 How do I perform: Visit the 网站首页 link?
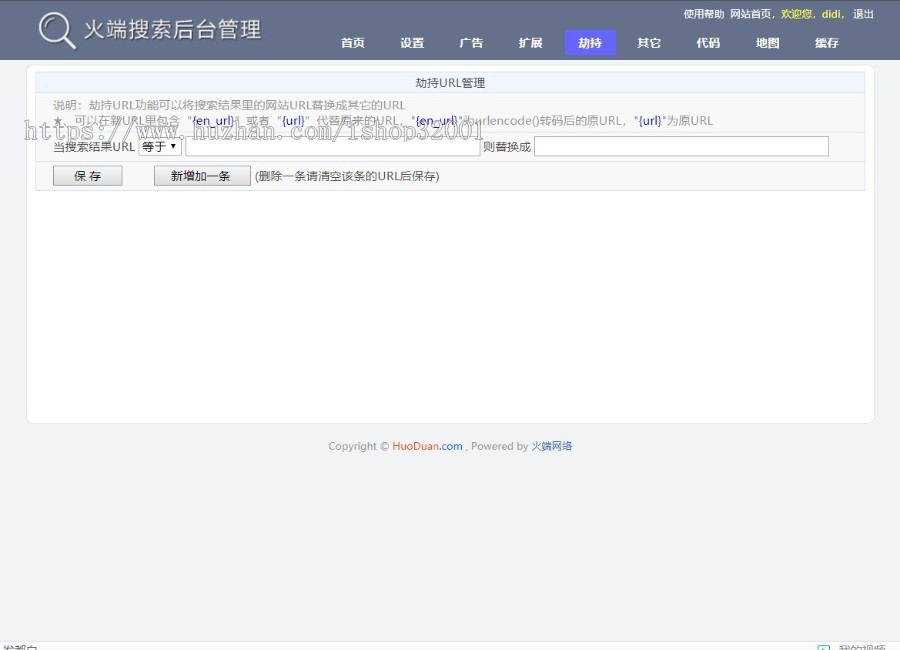[x=750, y=14]
